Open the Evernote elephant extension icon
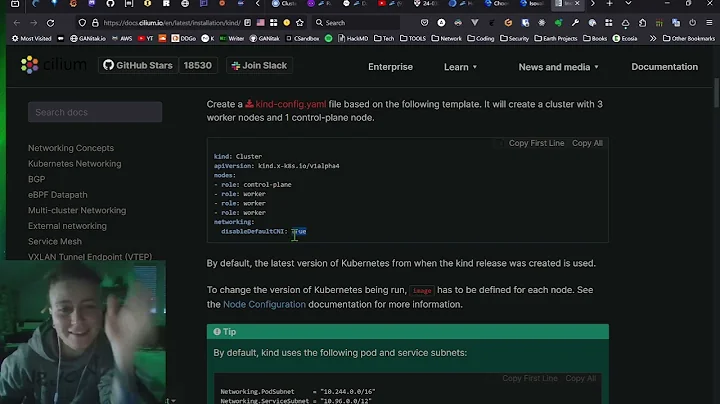The image size is (720, 404). tap(558, 22)
